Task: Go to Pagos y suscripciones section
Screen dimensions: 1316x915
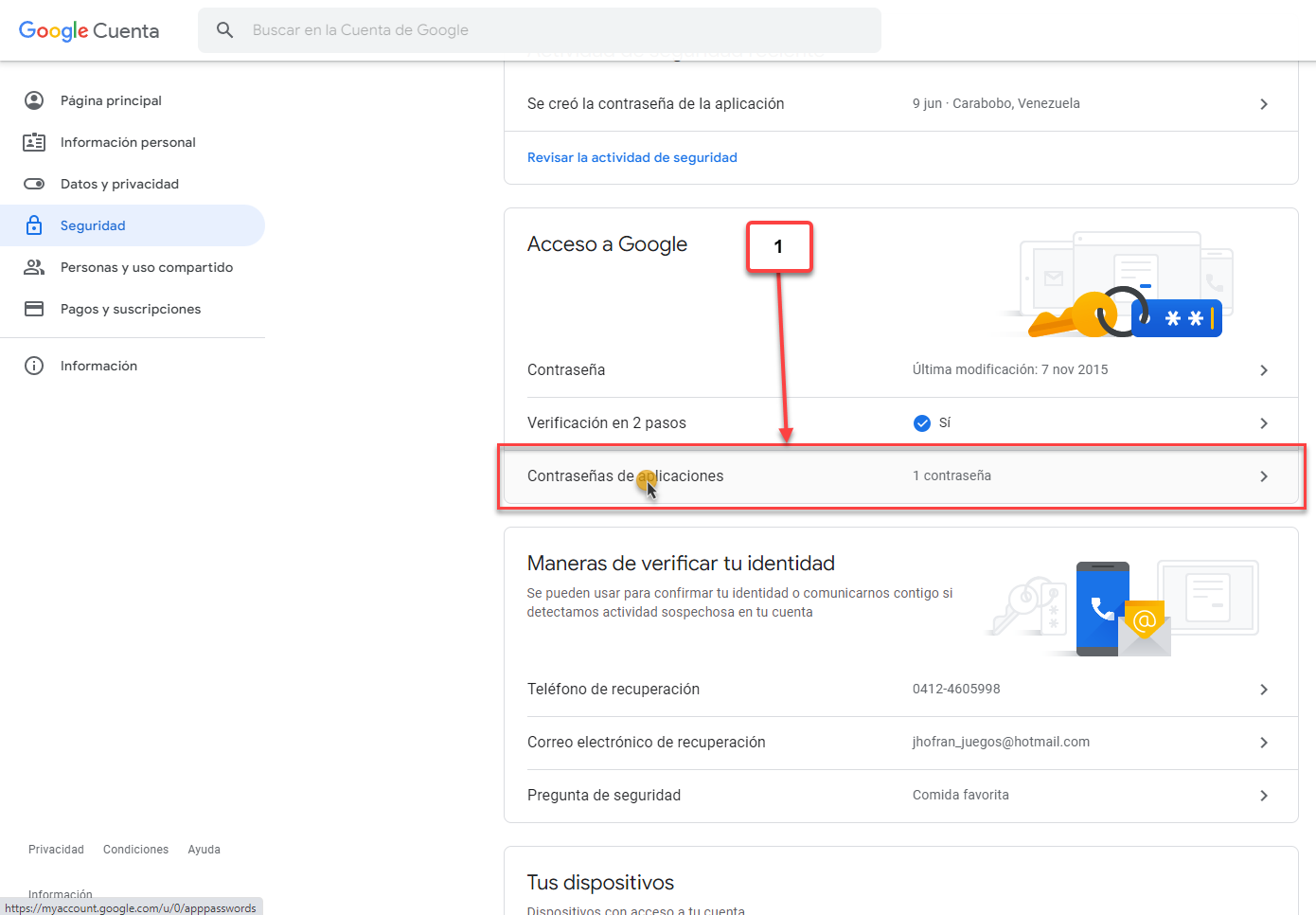Action: [x=131, y=309]
